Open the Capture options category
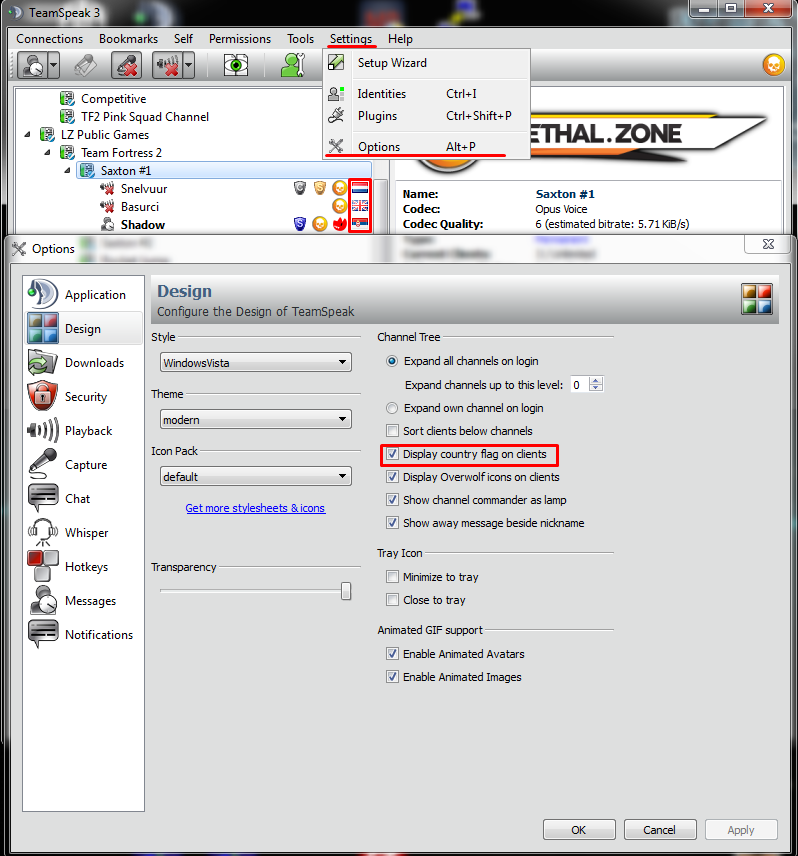This screenshot has height=856, width=798. pyautogui.click(x=84, y=465)
